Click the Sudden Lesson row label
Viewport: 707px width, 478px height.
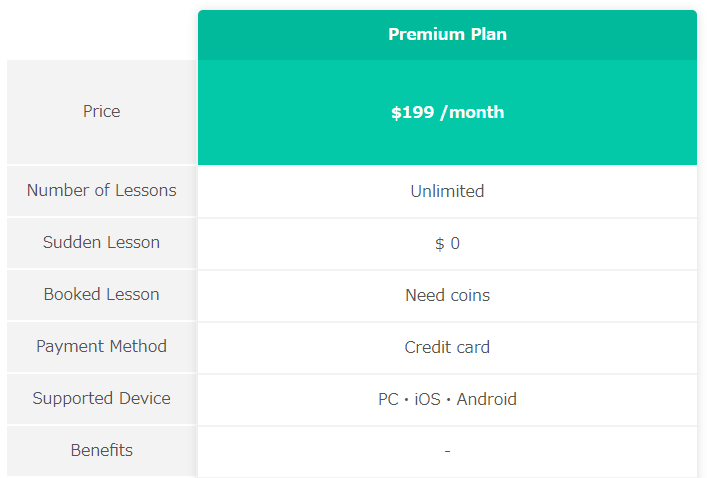point(101,243)
